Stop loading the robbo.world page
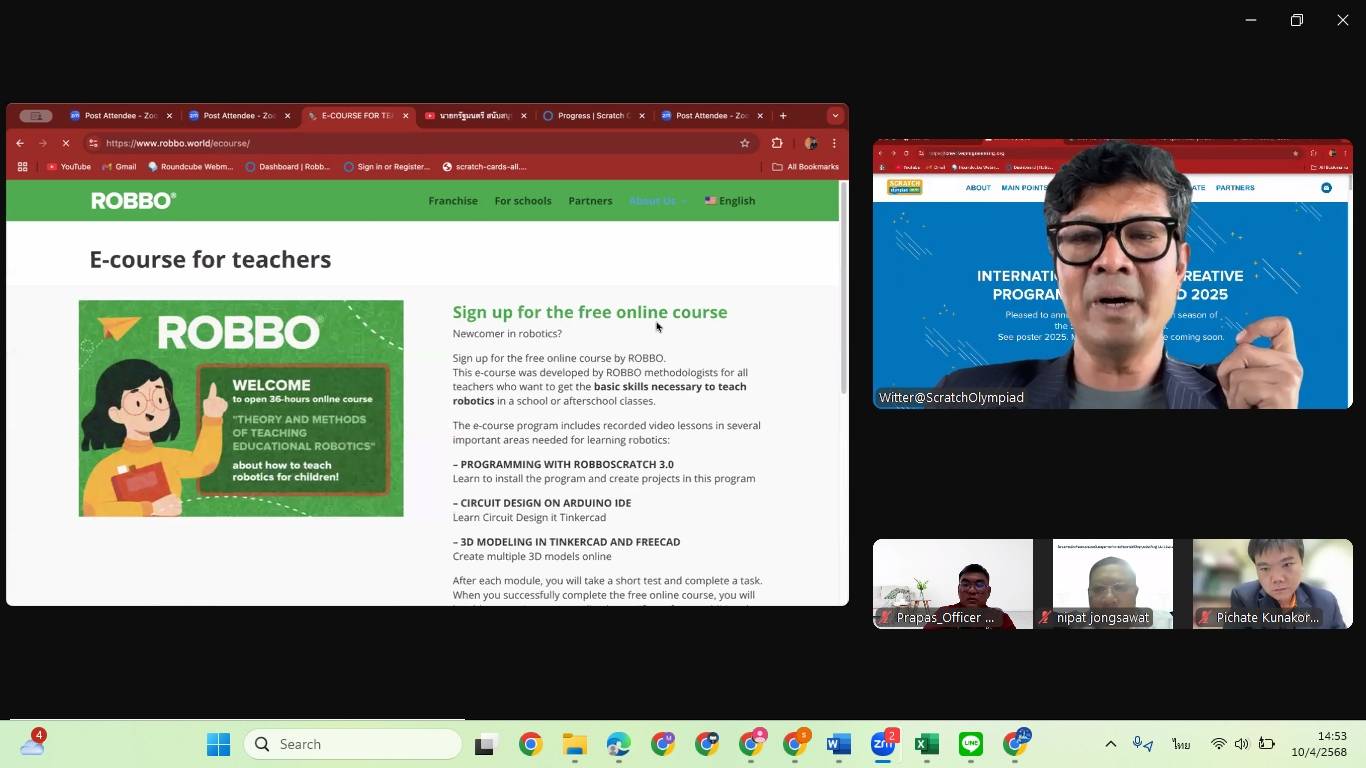The image size is (1366, 768). click(66, 143)
